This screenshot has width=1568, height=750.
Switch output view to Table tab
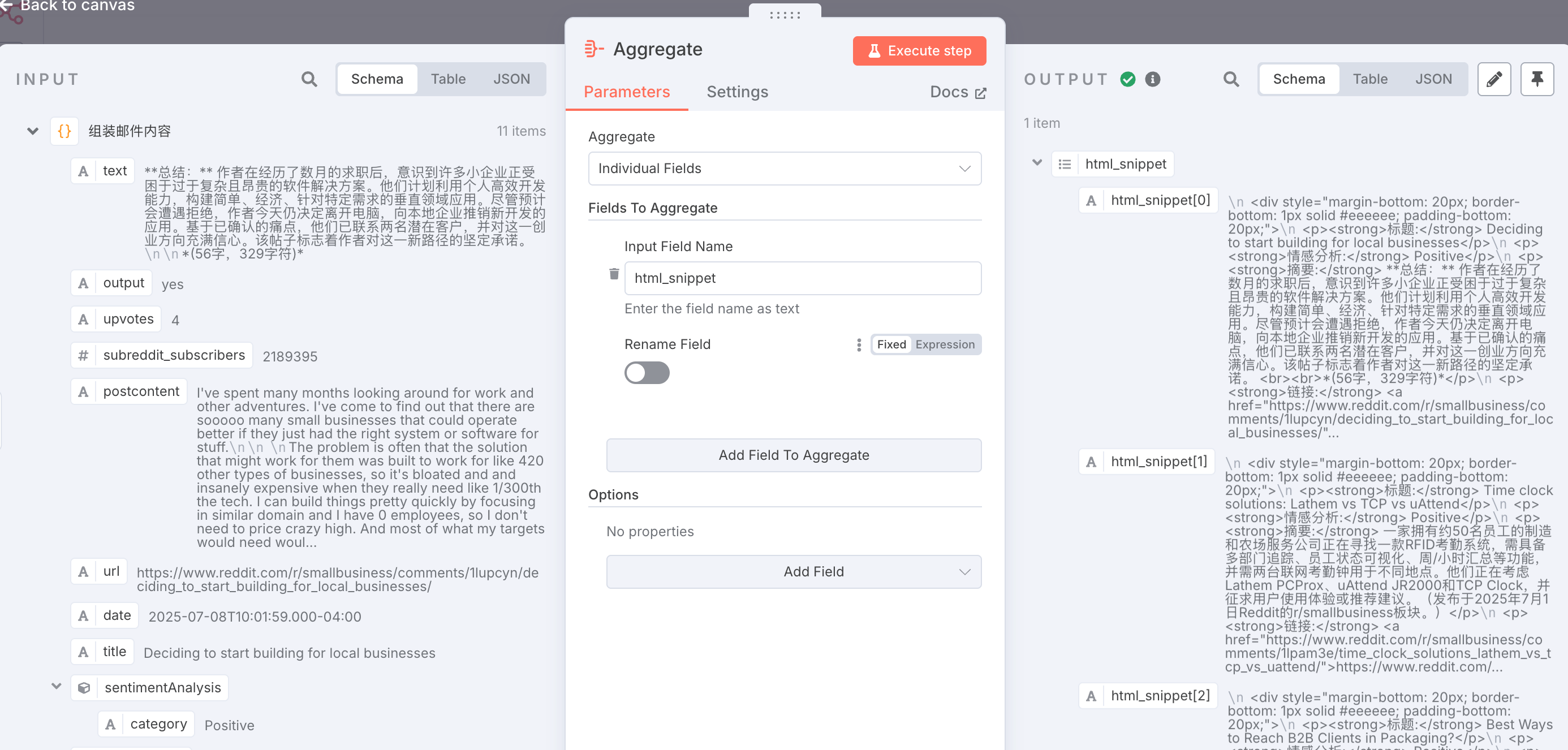[x=1369, y=79]
